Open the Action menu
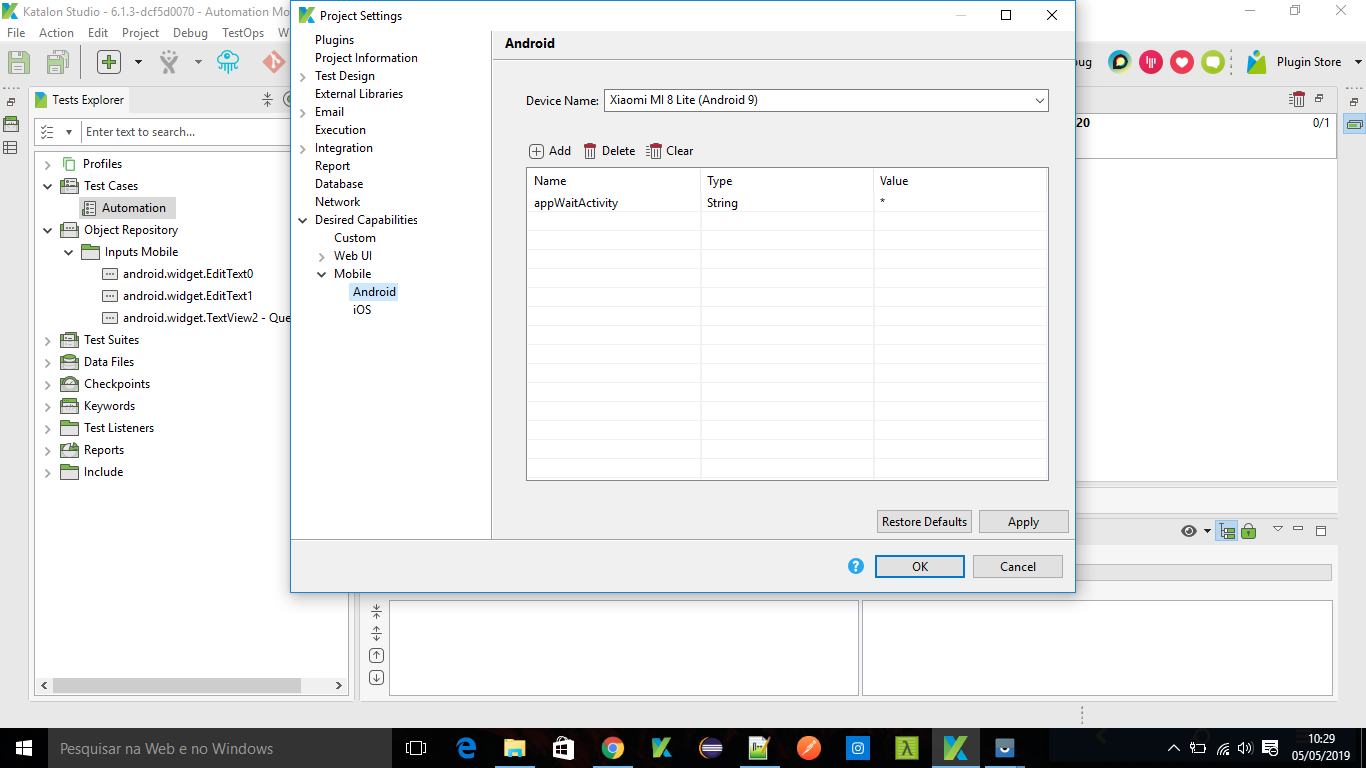Screen dimensions: 1366x768 coord(56,33)
